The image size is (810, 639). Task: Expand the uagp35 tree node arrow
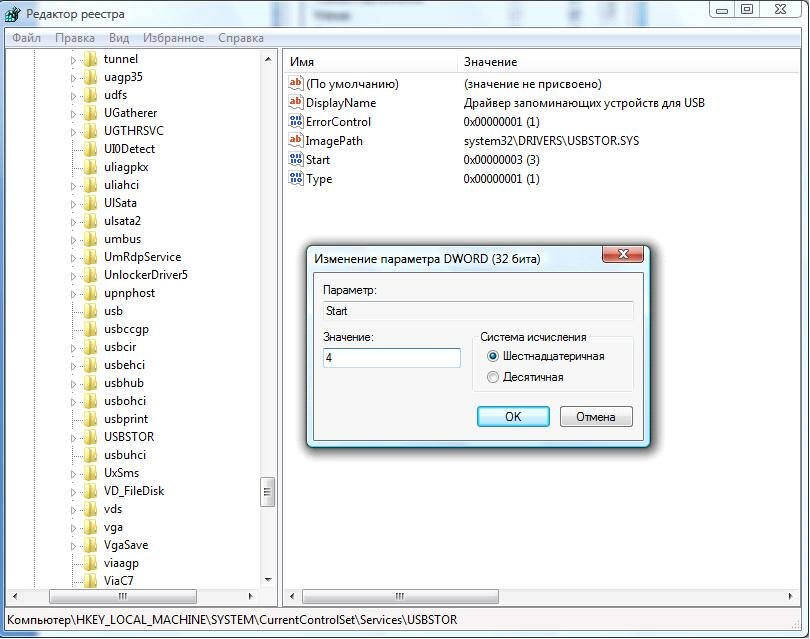73,78
